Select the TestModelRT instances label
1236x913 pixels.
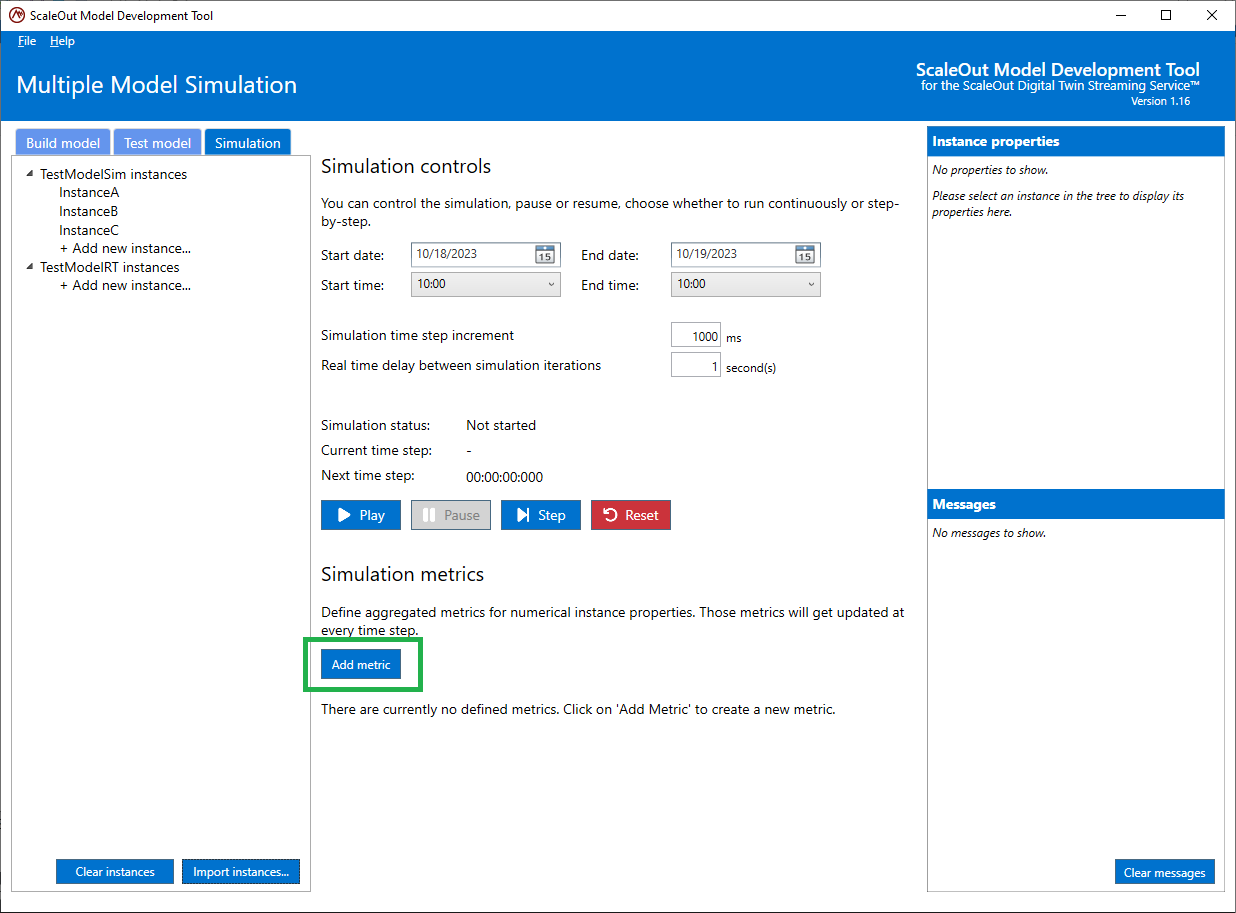pyautogui.click(x=110, y=267)
